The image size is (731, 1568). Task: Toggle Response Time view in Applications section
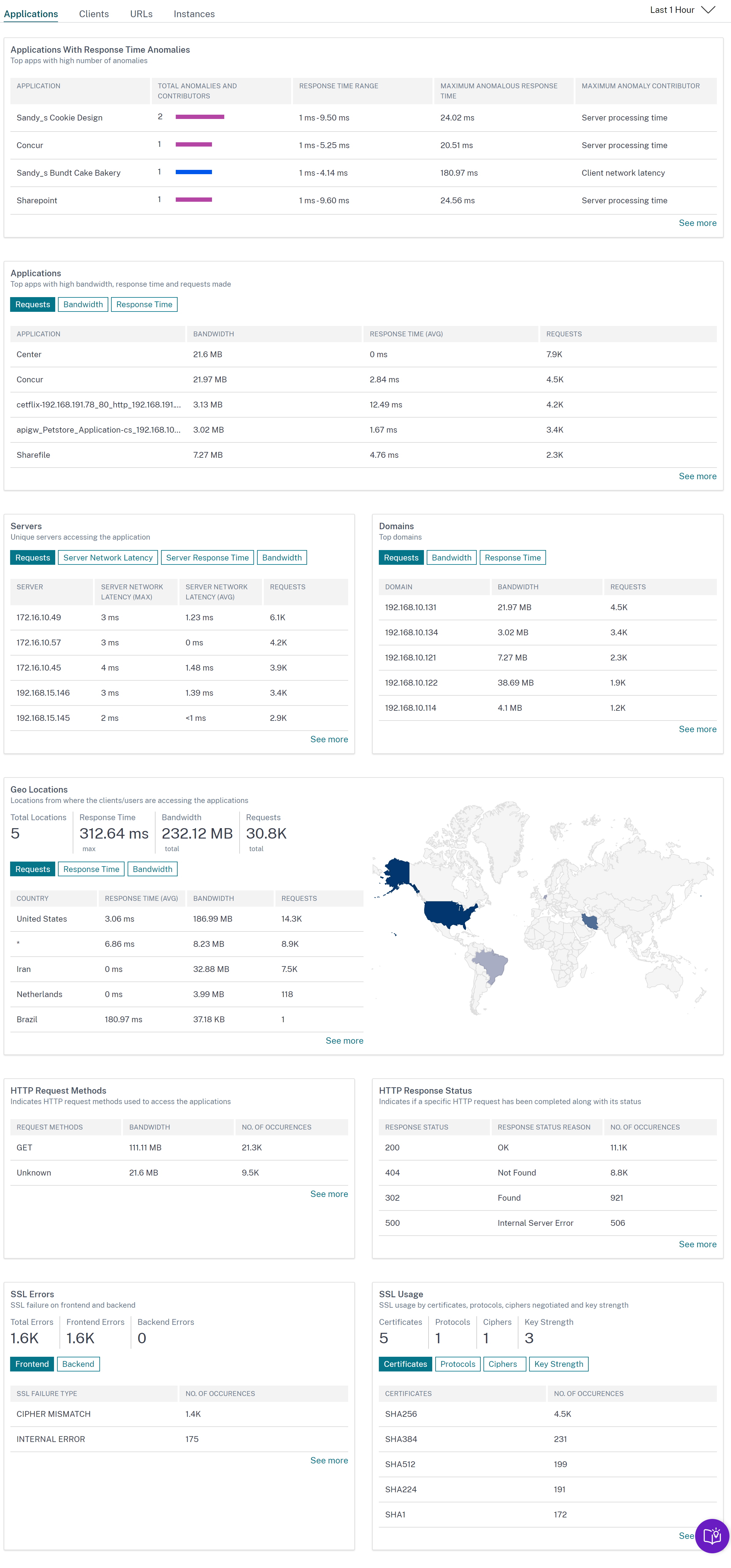tap(144, 304)
